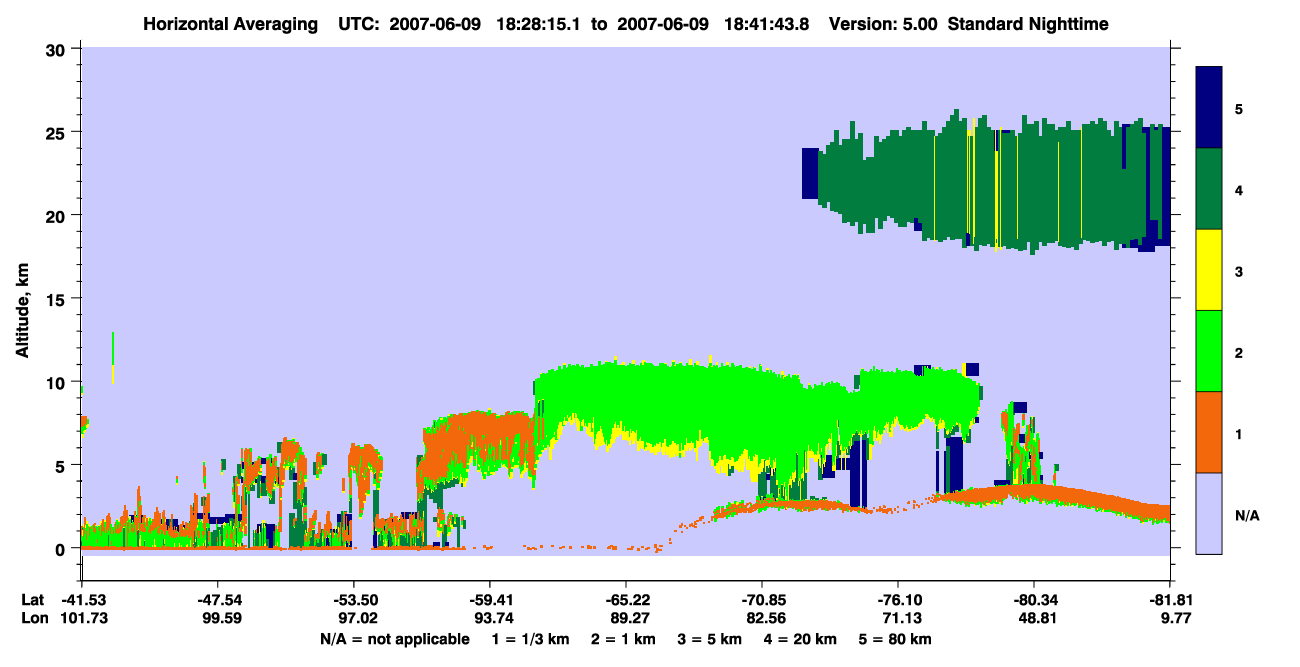Click the y-axis tick label 10
Screen dimensions: 1300x667
click(58, 382)
